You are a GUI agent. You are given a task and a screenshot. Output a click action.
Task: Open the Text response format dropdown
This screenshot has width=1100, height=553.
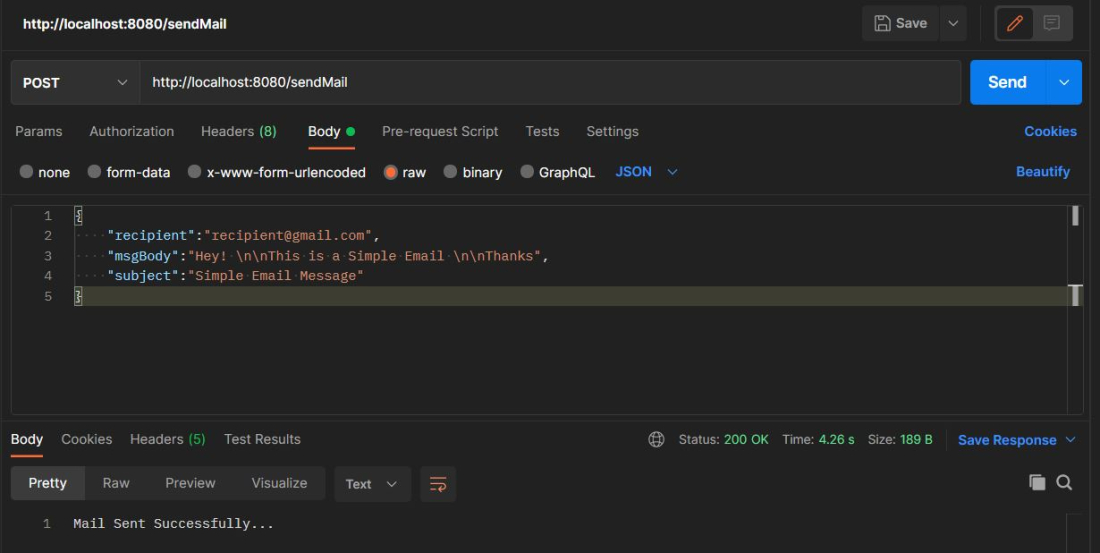(x=372, y=484)
